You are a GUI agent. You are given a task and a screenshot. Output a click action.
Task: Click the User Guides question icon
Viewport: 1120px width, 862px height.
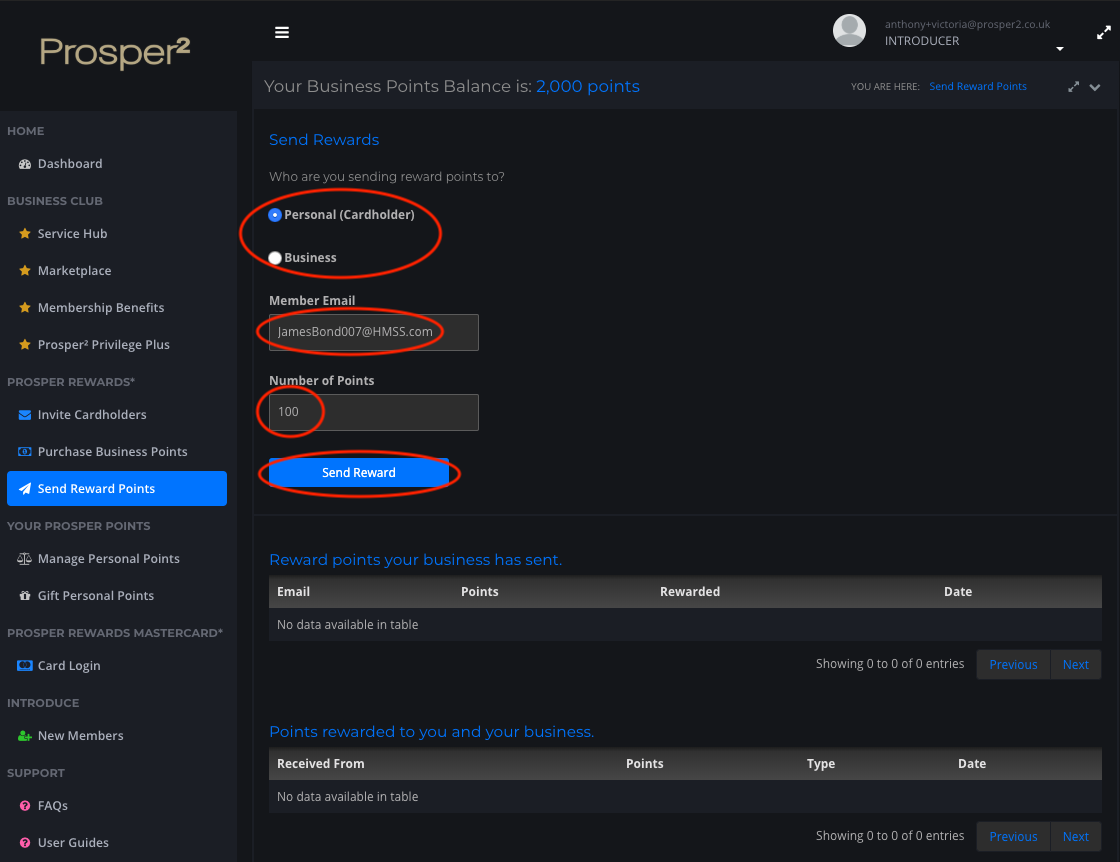coord(25,843)
